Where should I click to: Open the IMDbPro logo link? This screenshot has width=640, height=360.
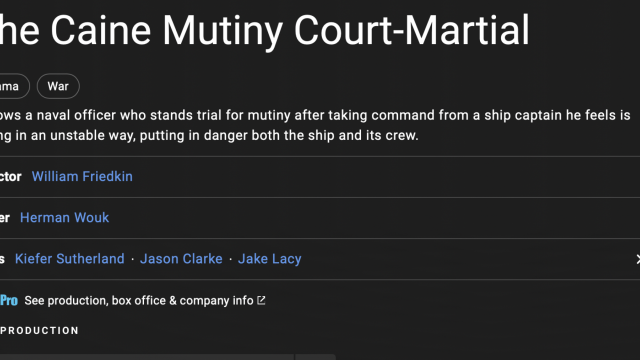(x=9, y=300)
